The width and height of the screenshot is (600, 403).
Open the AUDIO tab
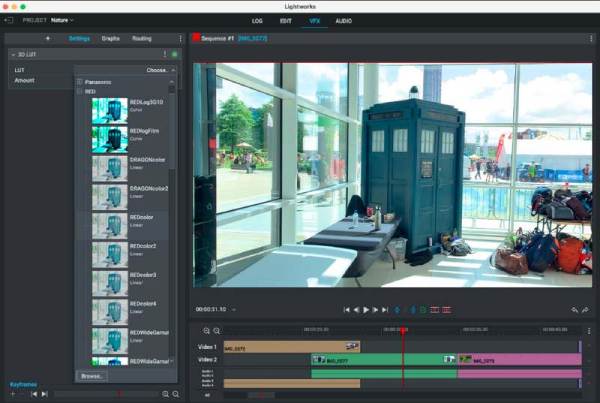point(344,21)
